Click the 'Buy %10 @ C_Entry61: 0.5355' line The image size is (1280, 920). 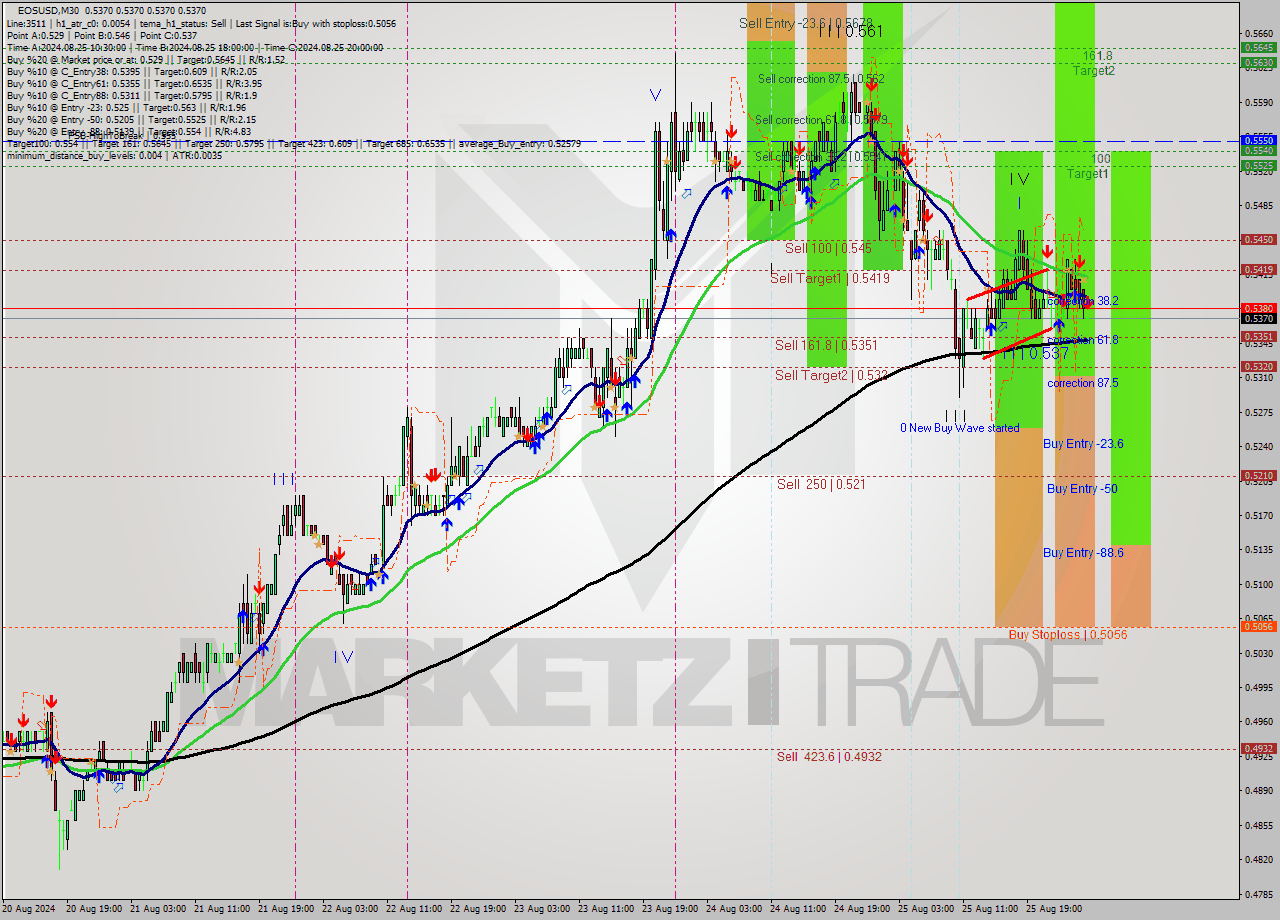click(x=74, y=84)
